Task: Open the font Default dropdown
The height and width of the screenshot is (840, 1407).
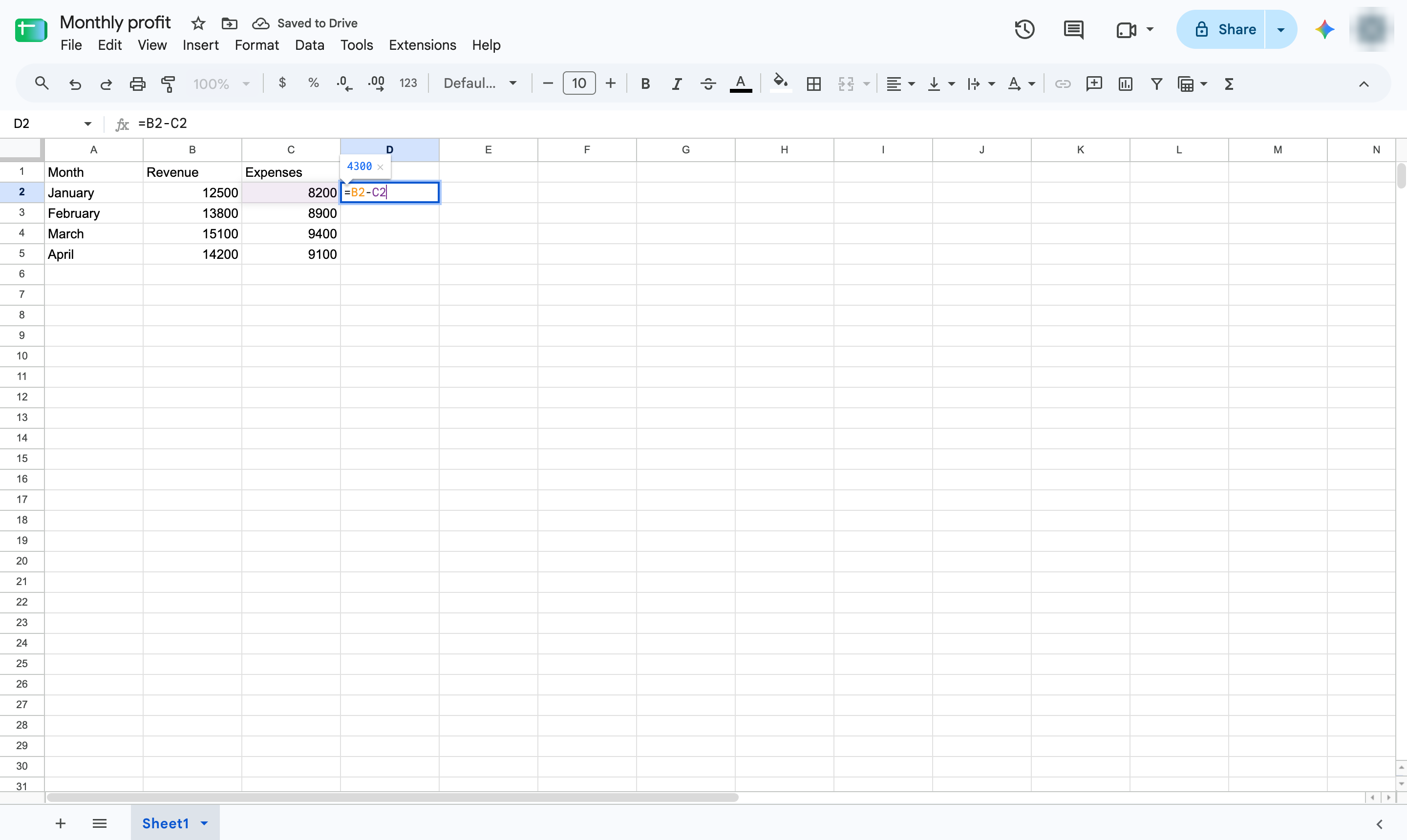Action: pyautogui.click(x=480, y=84)
